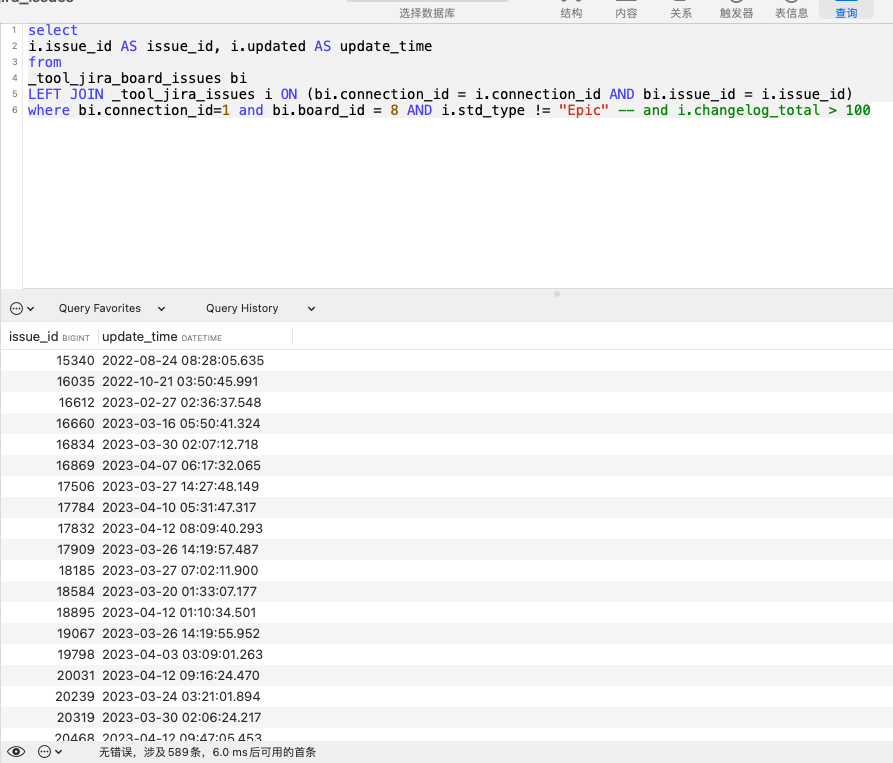Select the row with issue_id 17506

[x=446, y=486]
